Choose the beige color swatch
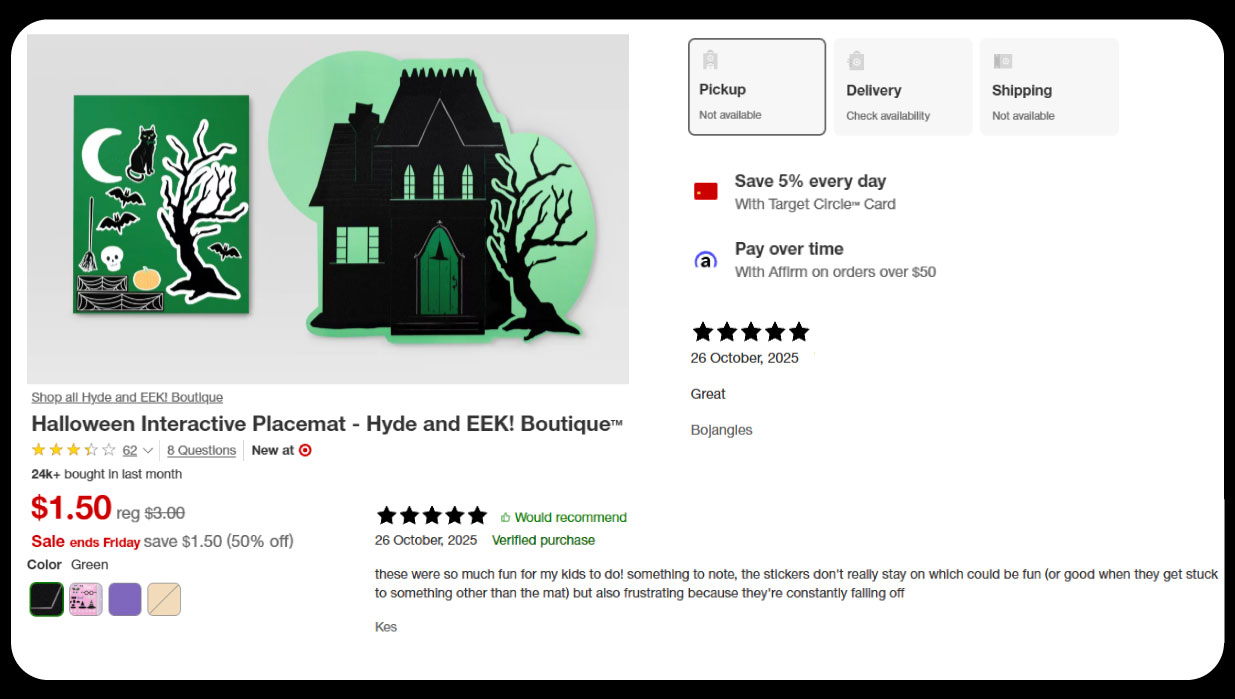 click(164, 599)
